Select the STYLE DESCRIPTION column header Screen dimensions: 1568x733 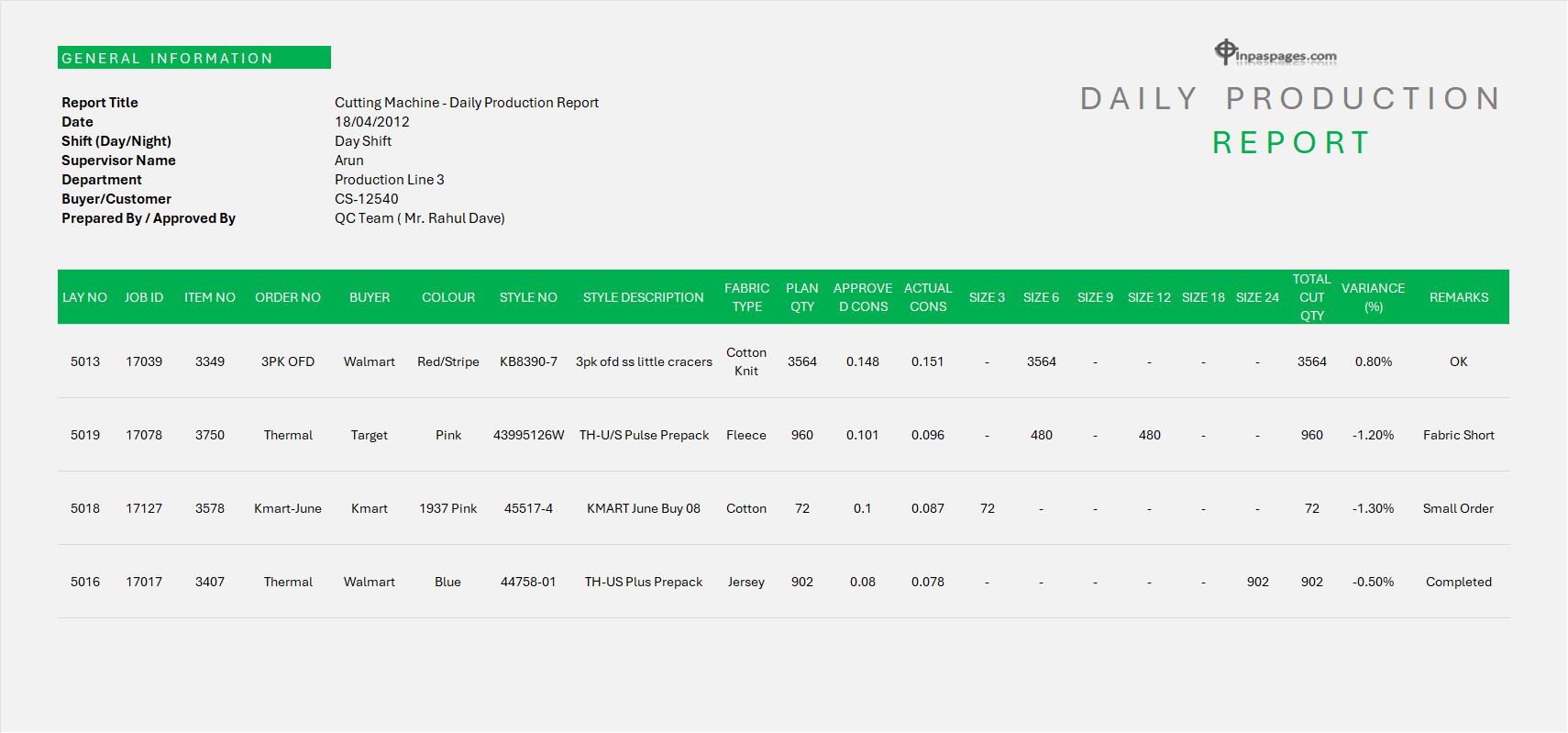point(643,297)
